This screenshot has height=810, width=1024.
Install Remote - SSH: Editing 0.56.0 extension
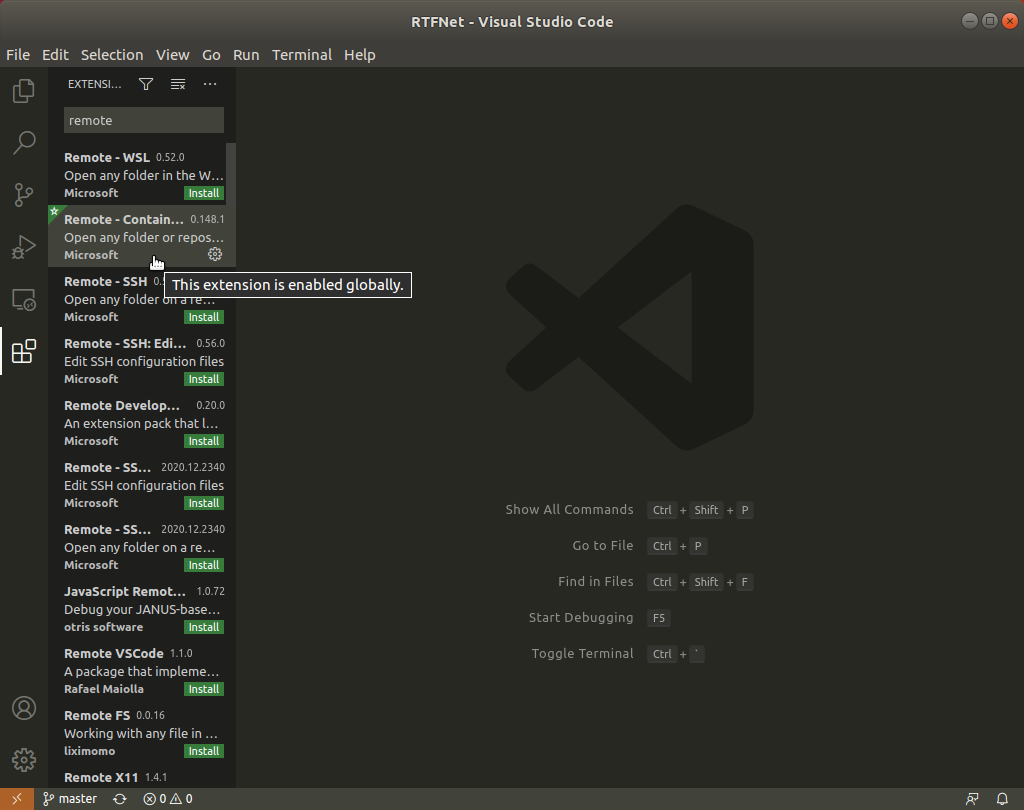[204, 380]
